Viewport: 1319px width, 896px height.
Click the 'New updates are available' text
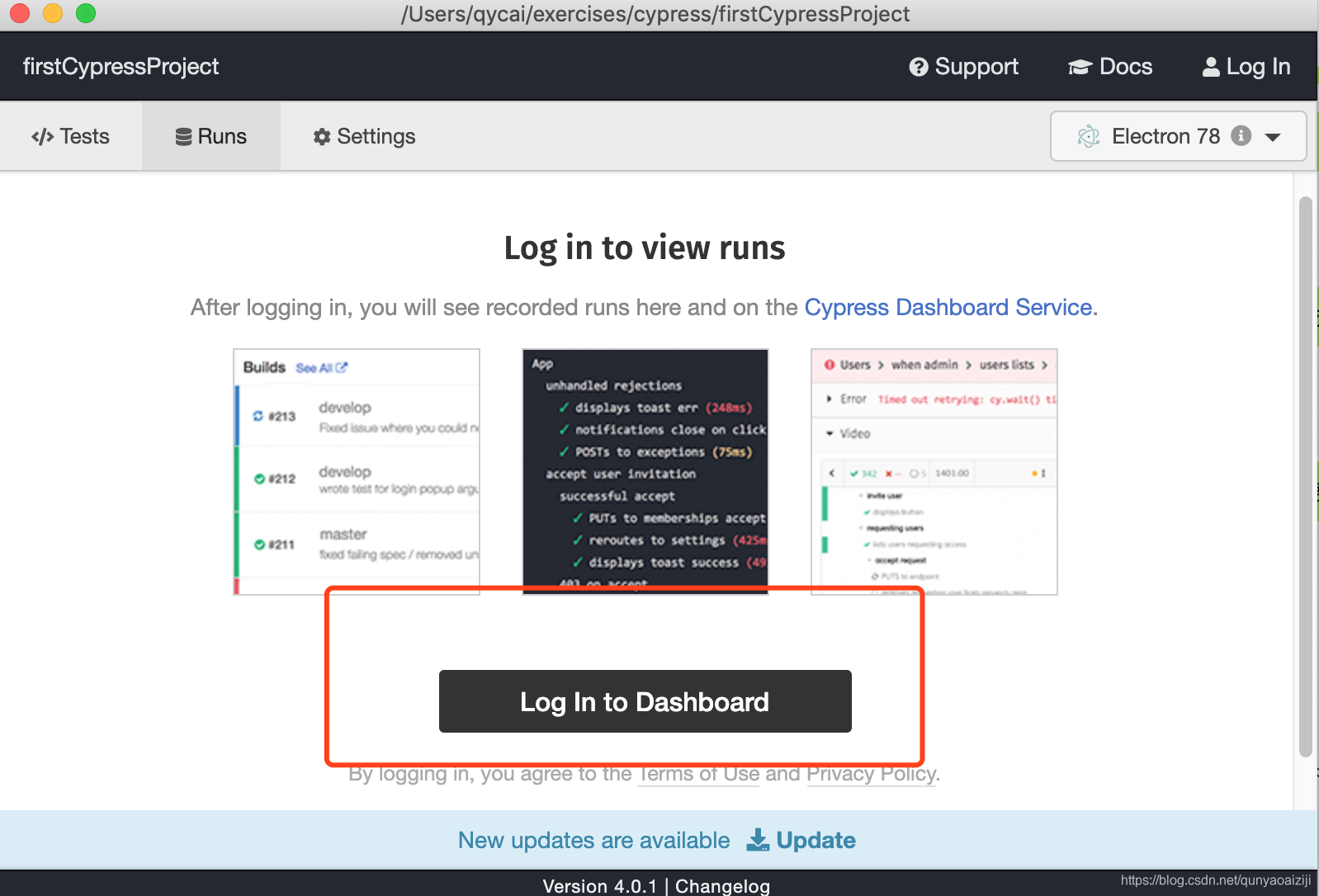(594, 840)
